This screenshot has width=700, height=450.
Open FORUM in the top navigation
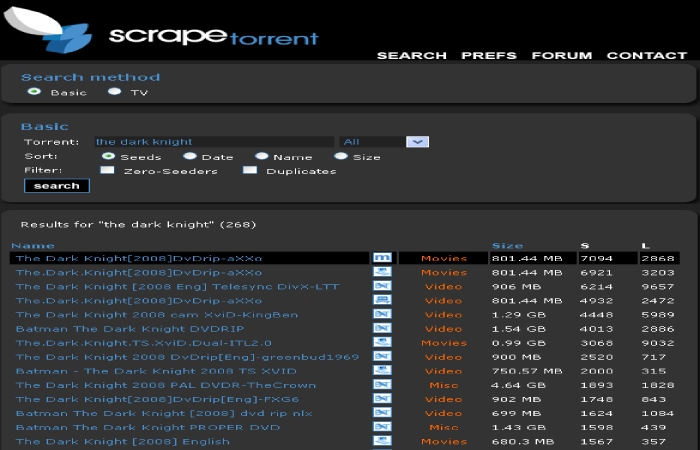click(562, 56)
